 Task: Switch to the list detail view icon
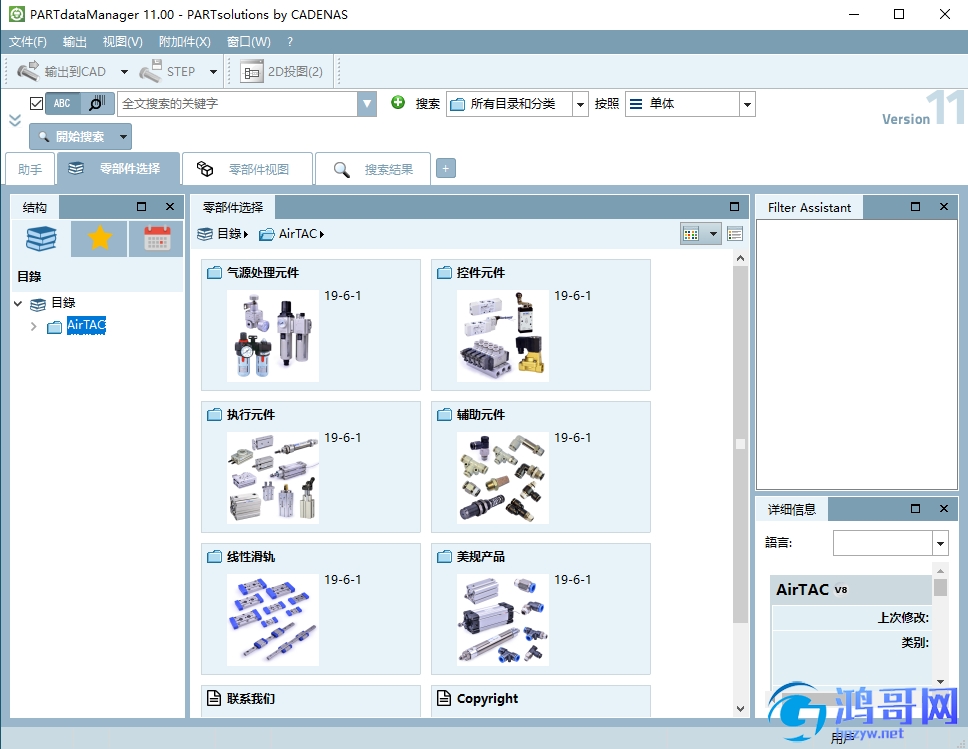[735, 234]
